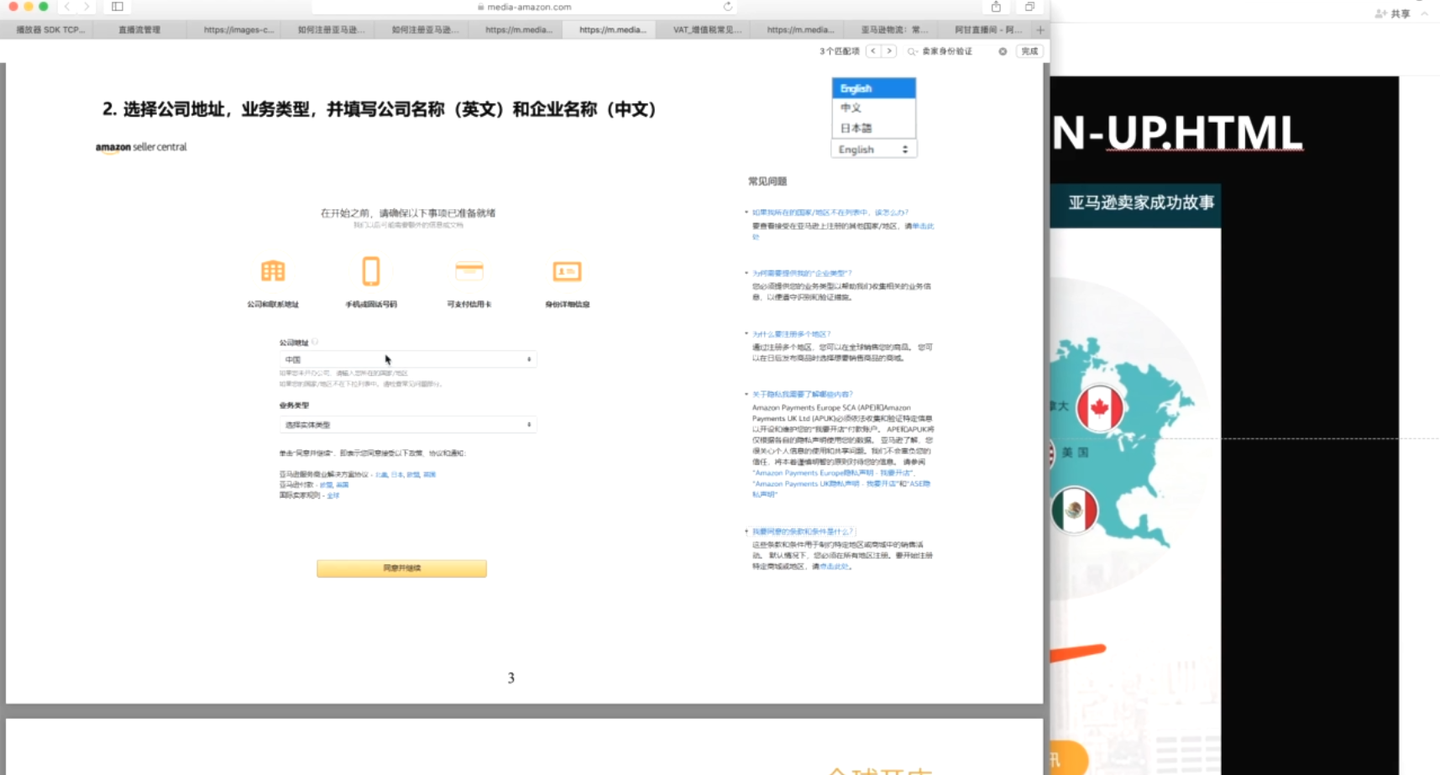The height and width of the screenshot is (775, 1440).
Task: Click the identity card icon
Action: pyautogui.click(x=567, y=271)
